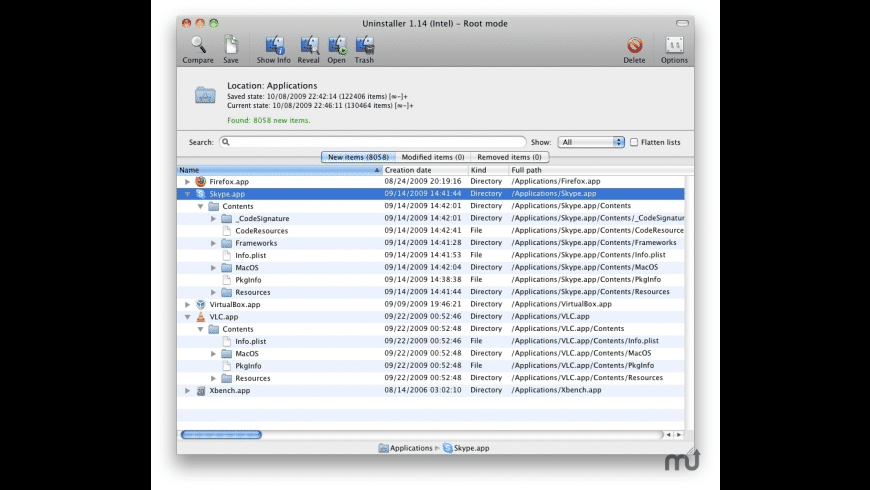
Task: Enable the Flatten lists checkbox
Action: click(634, 142)
